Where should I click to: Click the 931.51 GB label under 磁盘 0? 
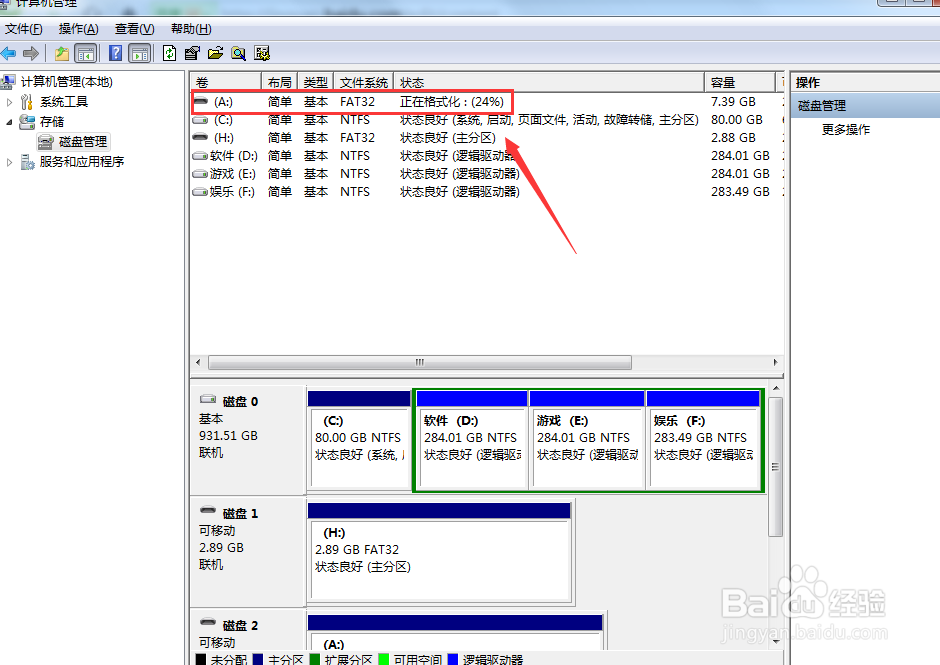pos(228,436)
